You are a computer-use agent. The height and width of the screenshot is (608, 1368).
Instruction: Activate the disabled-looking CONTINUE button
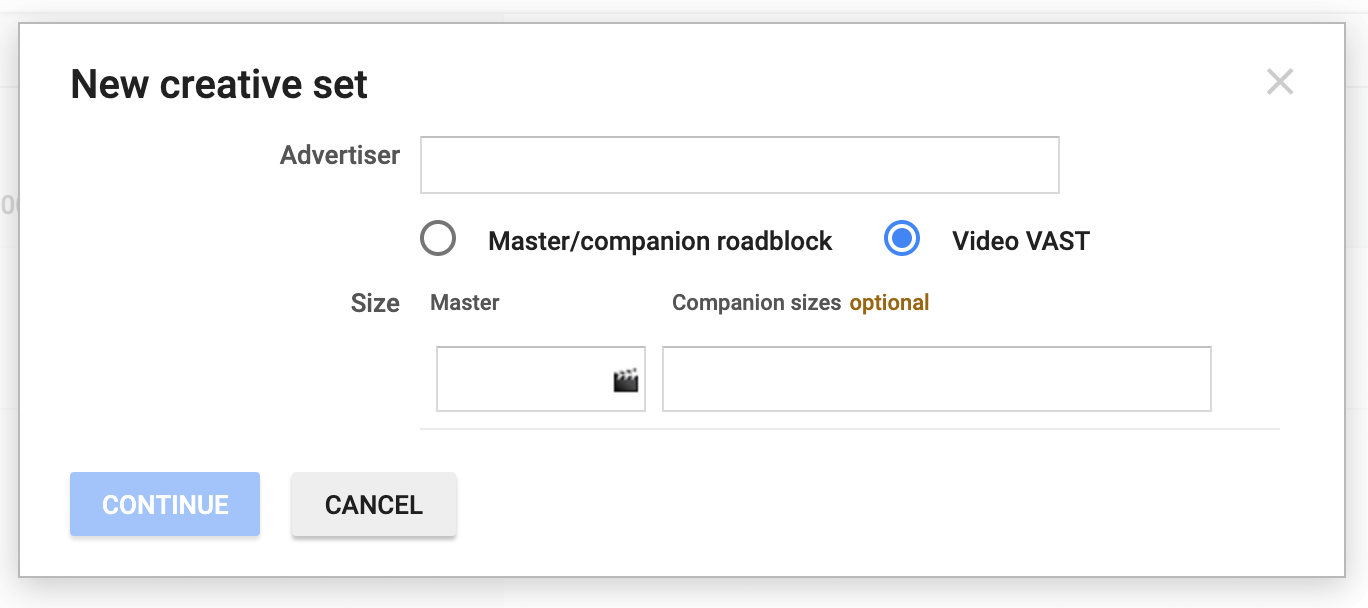tap(164, 504)
